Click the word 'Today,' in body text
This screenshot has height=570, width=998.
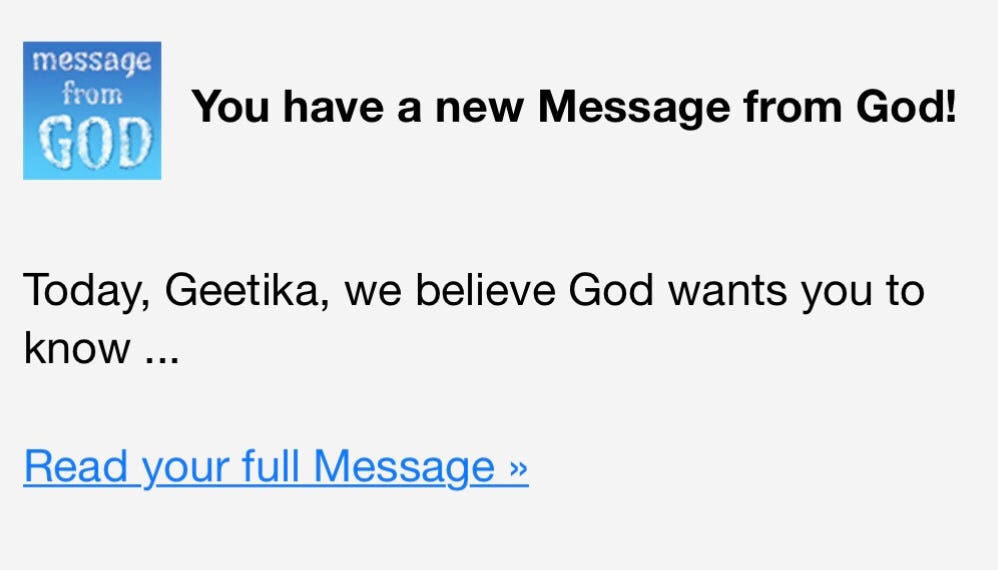[87, 292]
